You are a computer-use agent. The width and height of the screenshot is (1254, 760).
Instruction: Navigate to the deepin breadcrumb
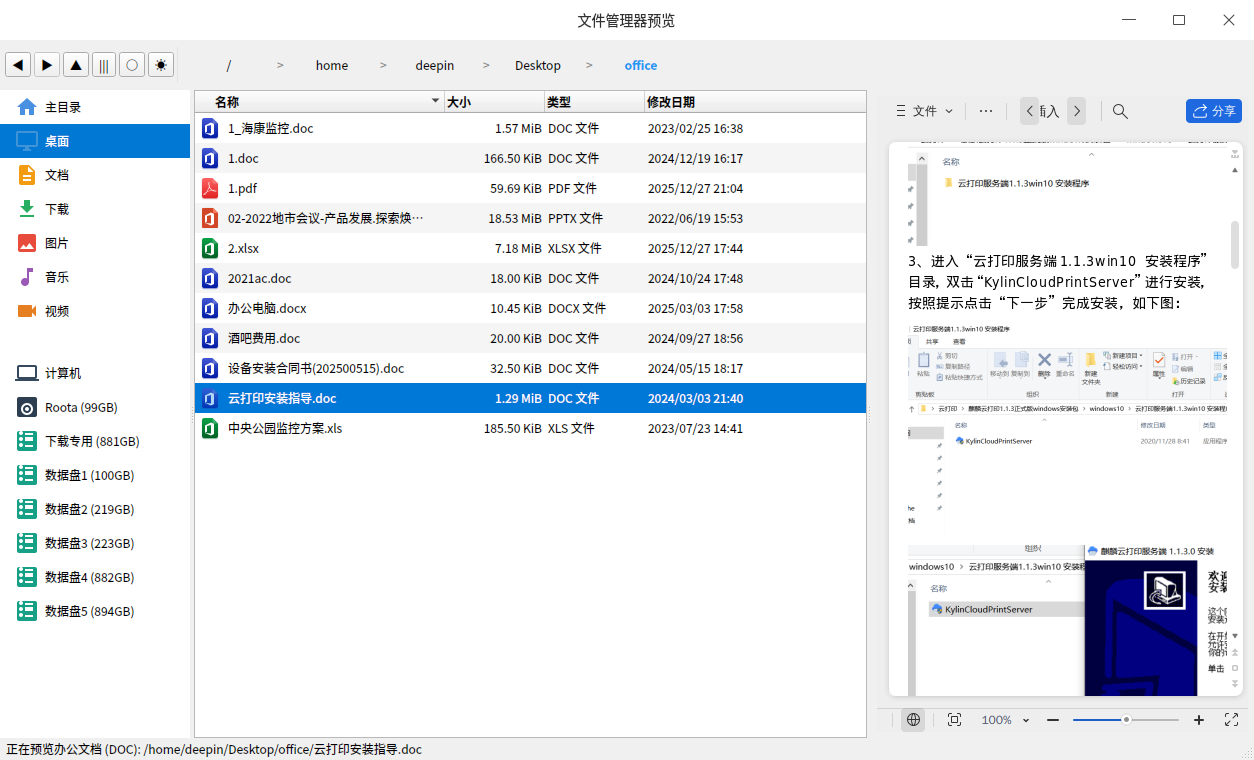(x=435, y=65)
